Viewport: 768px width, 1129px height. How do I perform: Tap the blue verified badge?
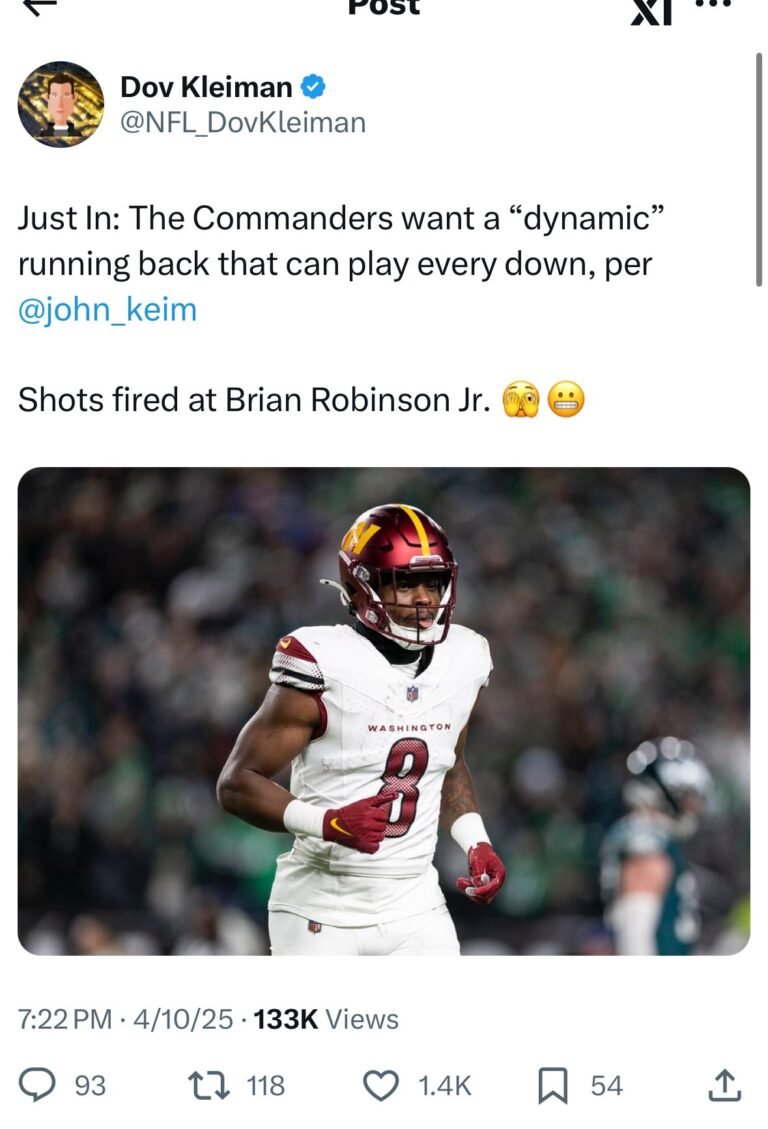point(312,87)
